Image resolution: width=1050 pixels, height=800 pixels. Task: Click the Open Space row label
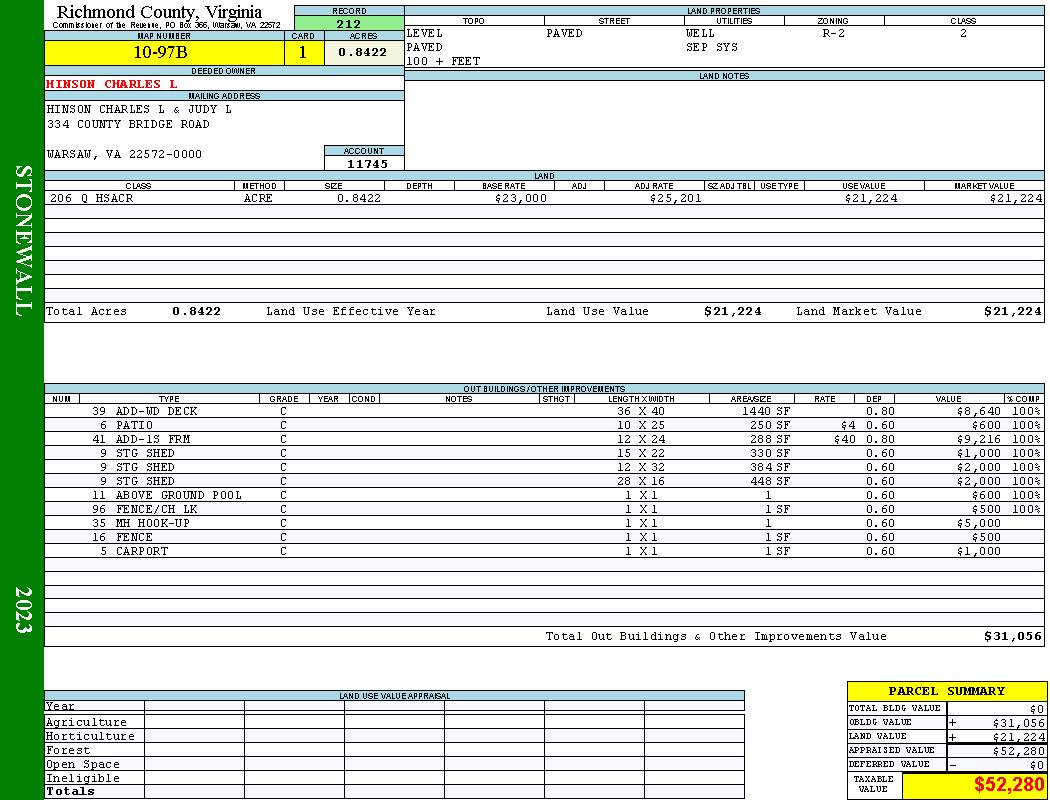(x=82, y=765)
